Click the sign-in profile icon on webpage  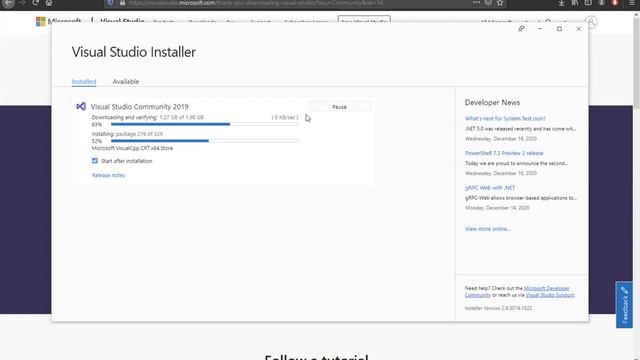pyautogui.click(x=591, y=22)
